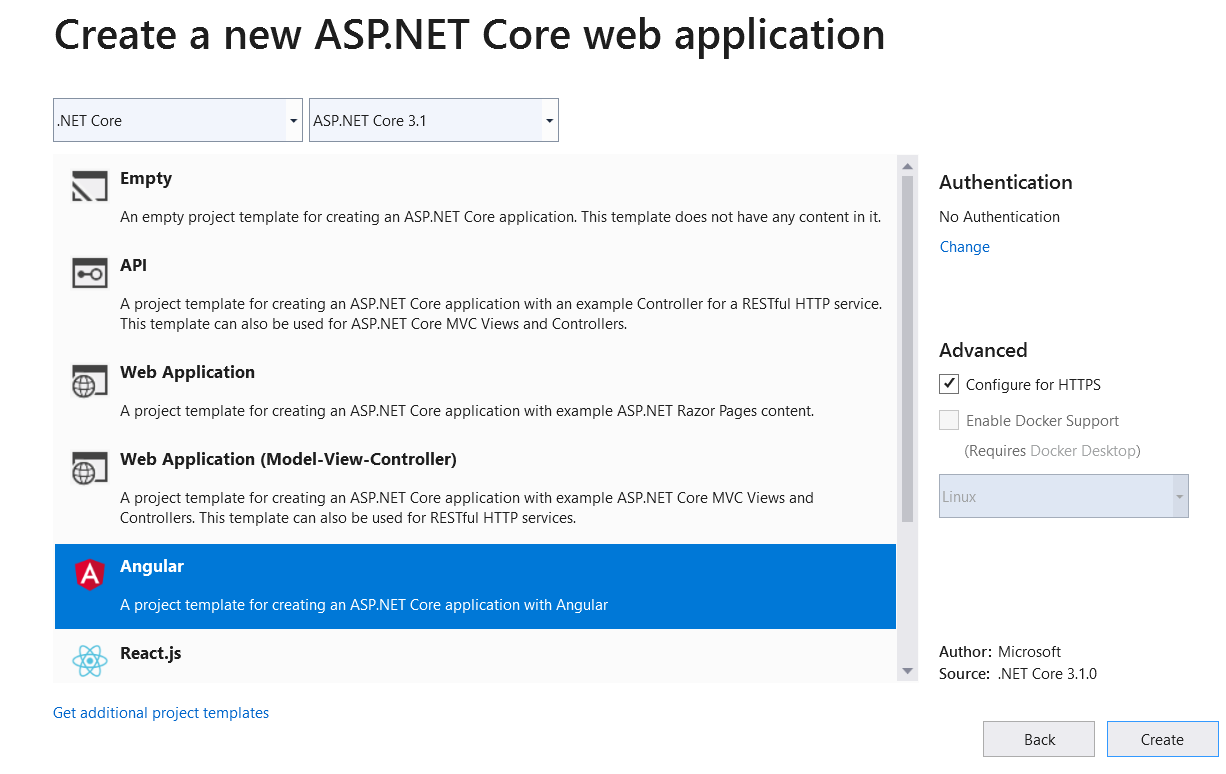Click the Web Application globe icon

[x=90, y=380]
